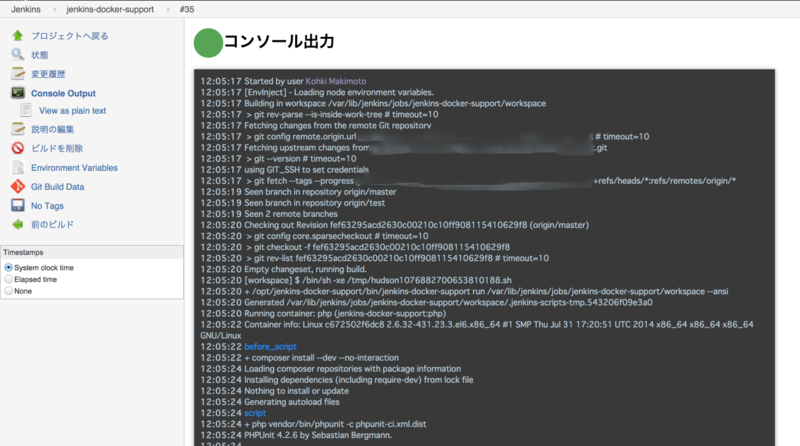Go to 前のビルド previous build
The height and width of the screenshot is (446, 800).
(x=53, y=225)
